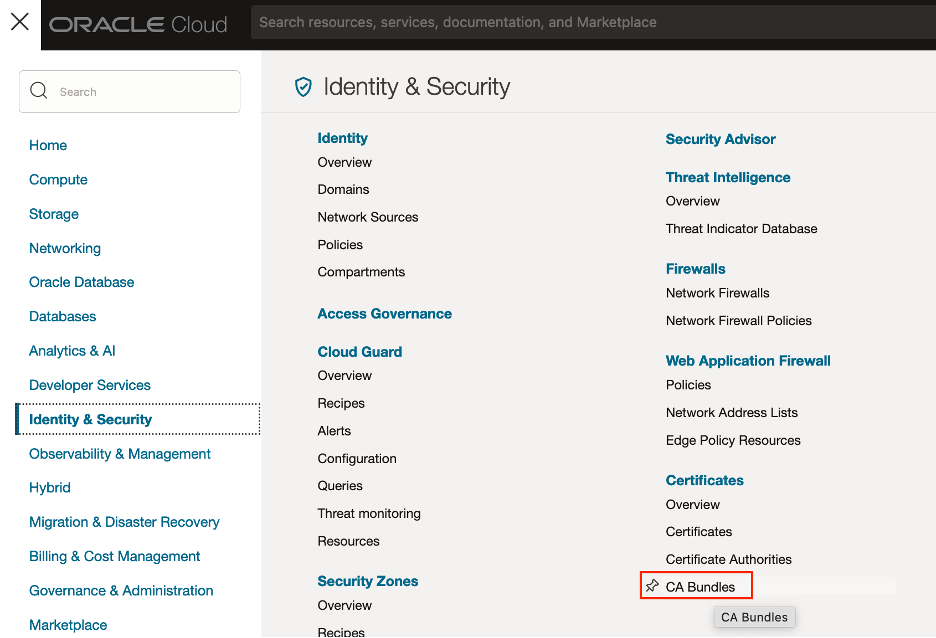Open Threat Indicator Database link

pos(741,228)
